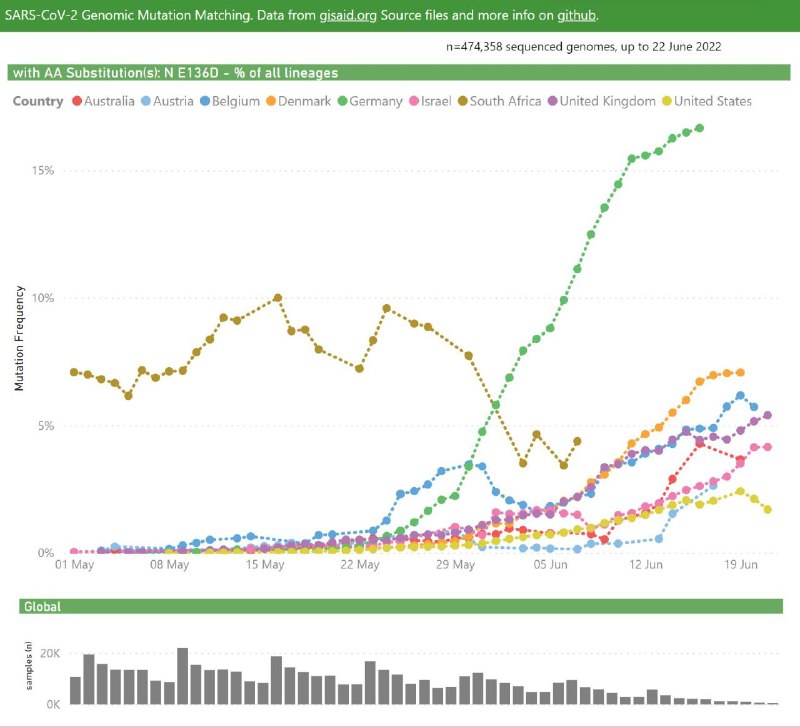The height and width of the screenshot is (727, 800).
Task: Click the pink Israel legend dot
Action: pyautogui.click(x=414, y=101)
